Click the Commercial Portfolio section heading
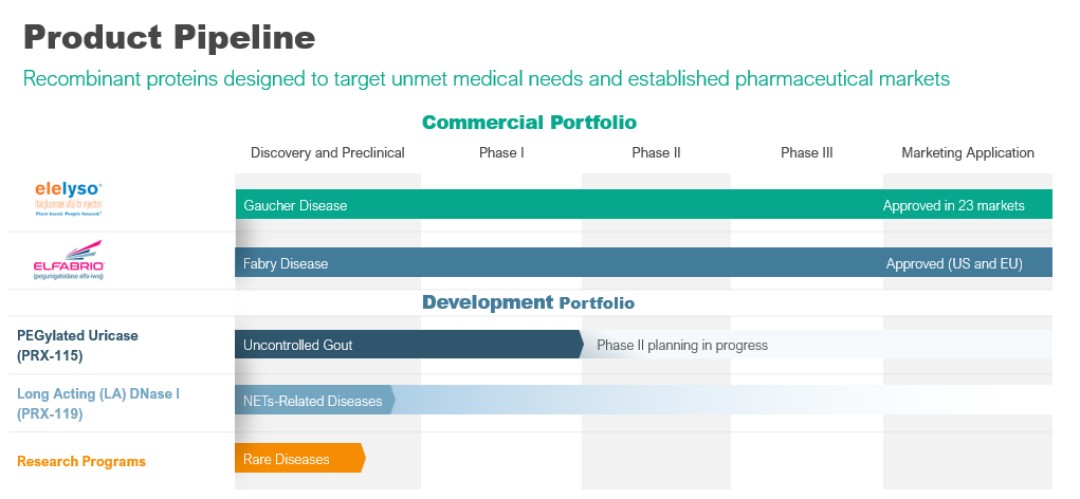Viewport: 1080px width, 499px height. (x=529, y=123)
